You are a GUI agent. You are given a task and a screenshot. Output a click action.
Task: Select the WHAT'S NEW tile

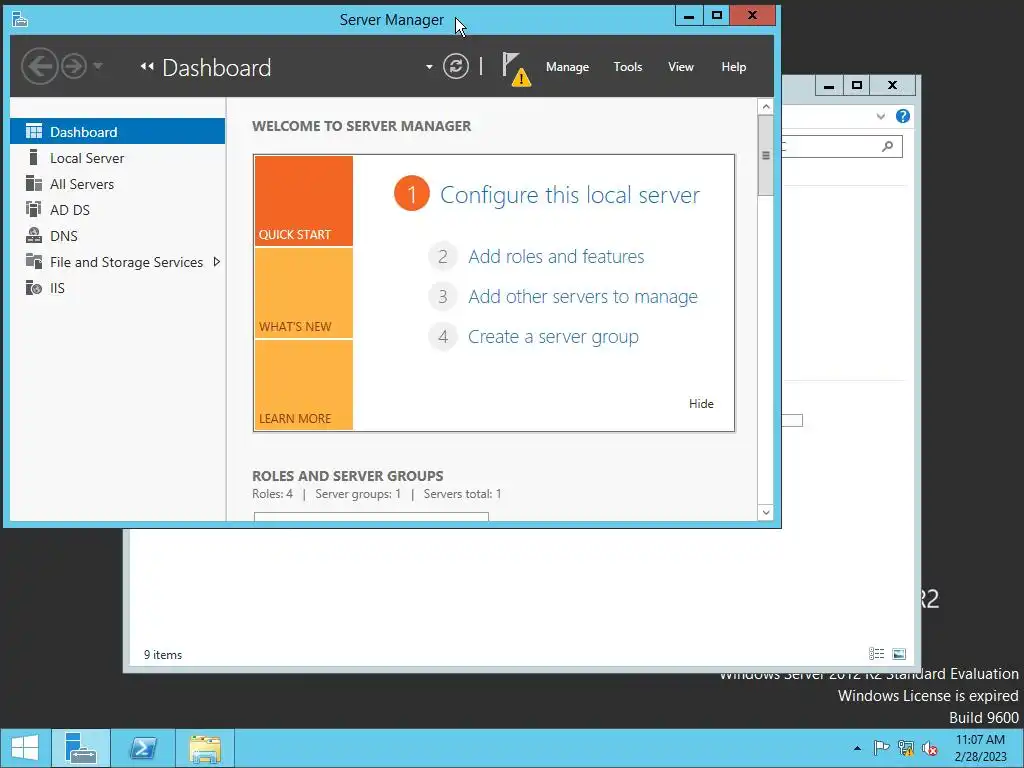(x=304, y=293)
